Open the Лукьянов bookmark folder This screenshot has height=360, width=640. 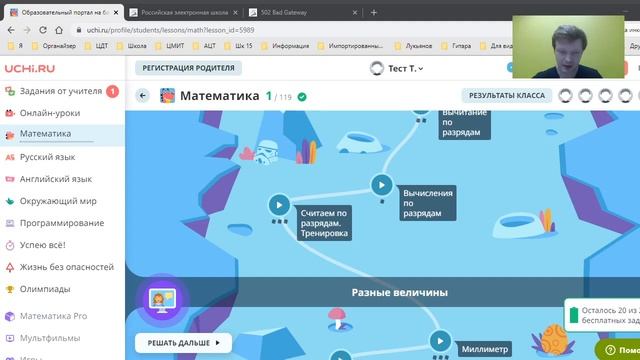(x=413, y=46)
